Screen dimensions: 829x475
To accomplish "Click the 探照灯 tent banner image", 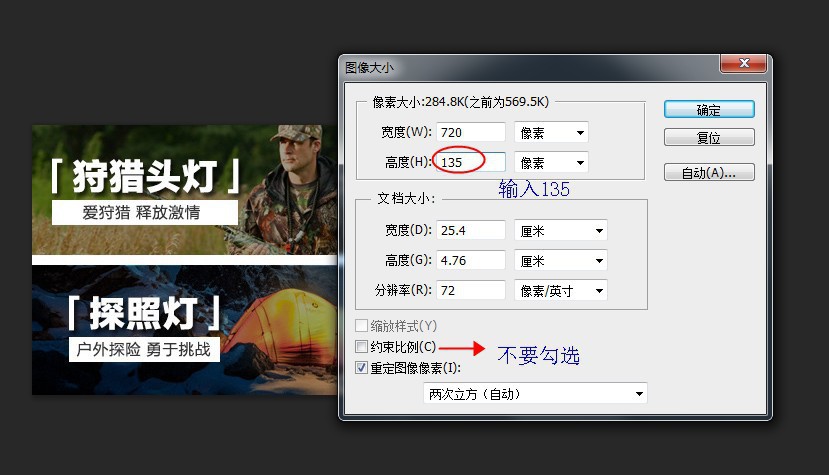I will (x=185, y=330).
